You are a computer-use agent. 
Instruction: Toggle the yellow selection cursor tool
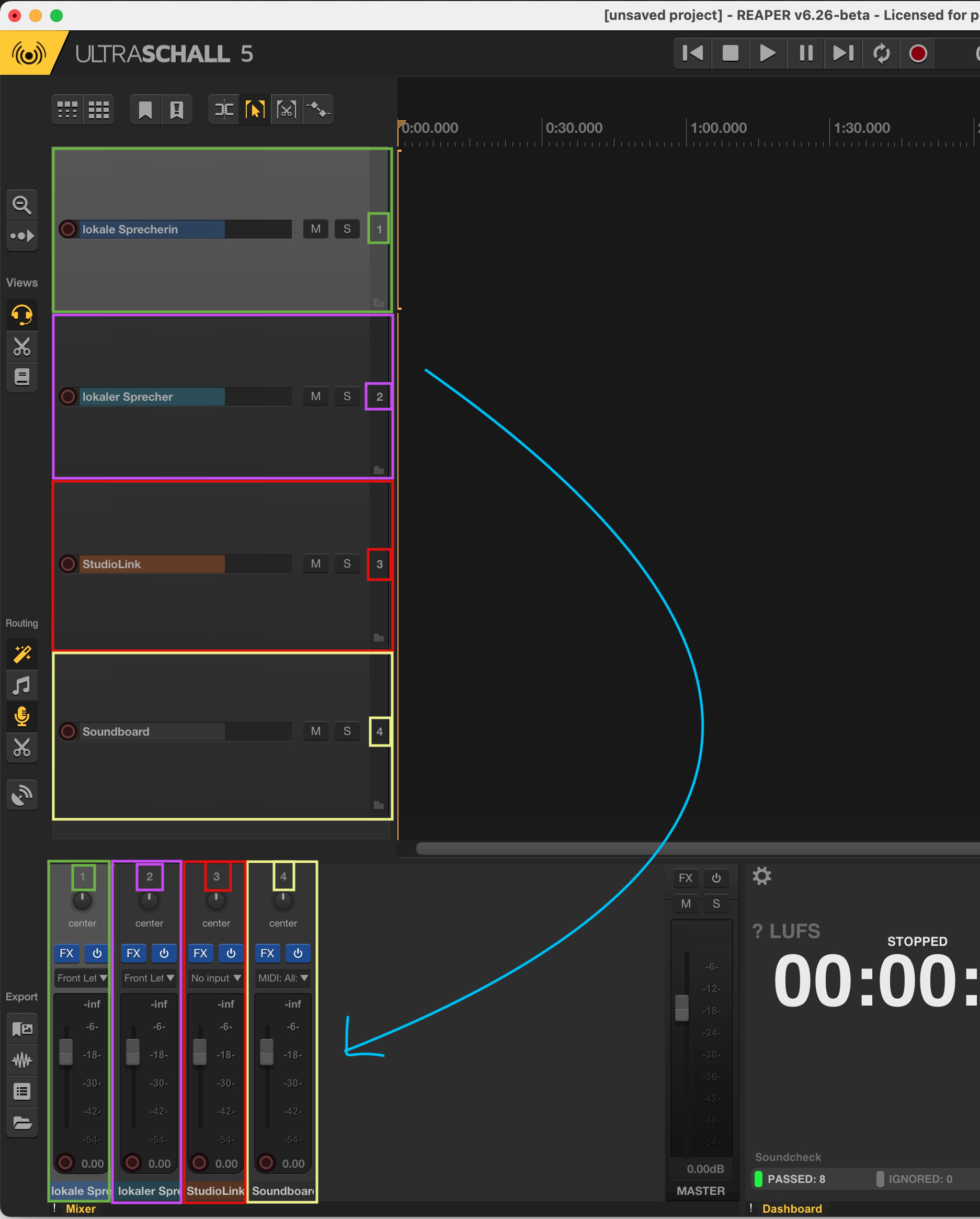(255, 110)
